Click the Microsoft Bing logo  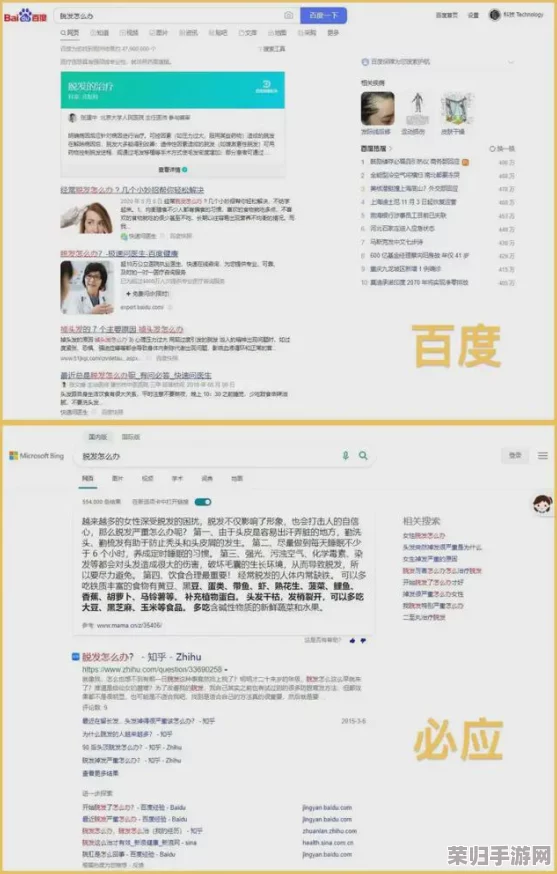point(36,456)
